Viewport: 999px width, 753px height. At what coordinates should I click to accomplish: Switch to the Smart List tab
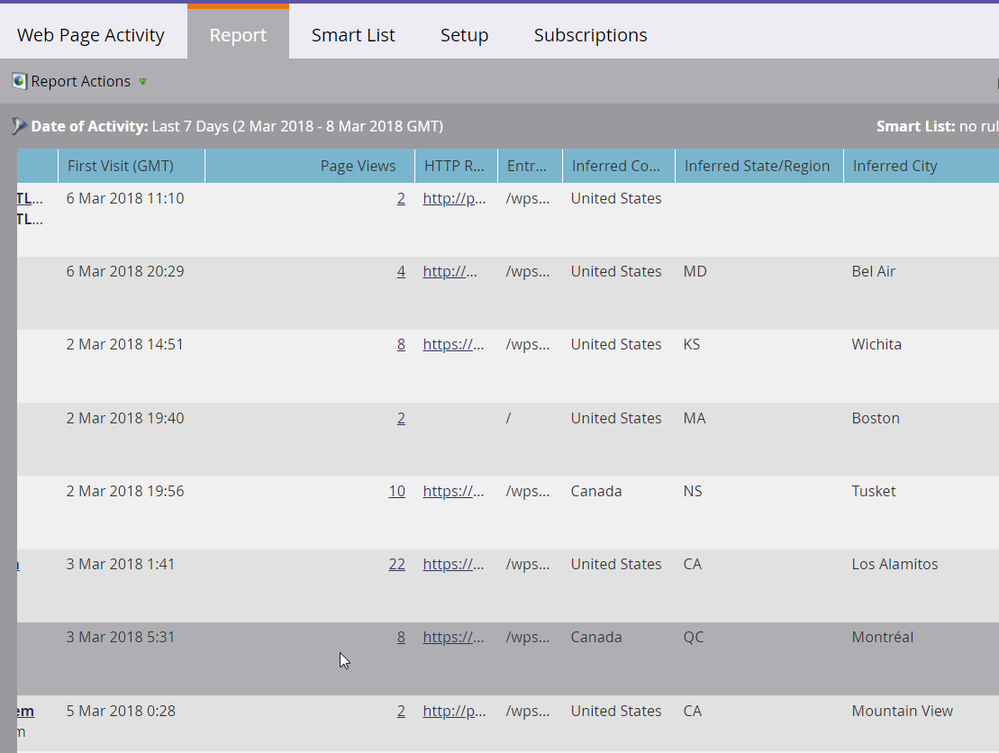pos(353,35)
